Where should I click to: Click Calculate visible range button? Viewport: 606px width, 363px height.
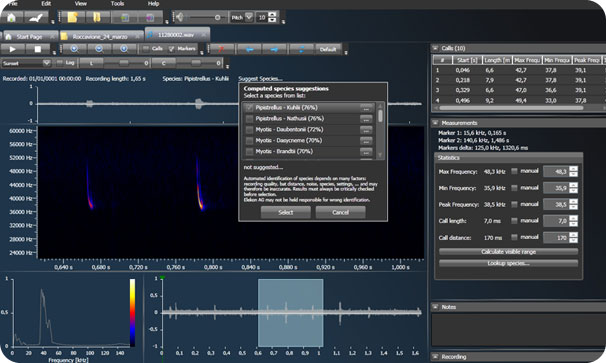[x=508, y=252]
